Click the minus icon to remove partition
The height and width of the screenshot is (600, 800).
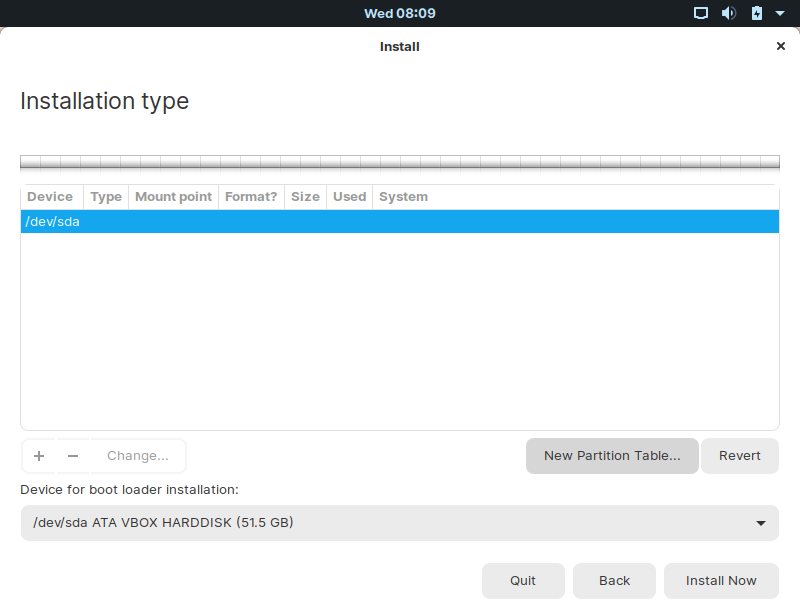pyautogui.click(x=73, y=456)
